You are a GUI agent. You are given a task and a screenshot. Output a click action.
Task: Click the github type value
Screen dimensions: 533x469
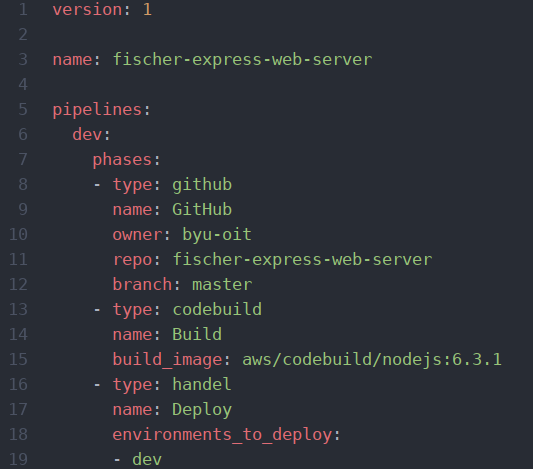point(202,185)
